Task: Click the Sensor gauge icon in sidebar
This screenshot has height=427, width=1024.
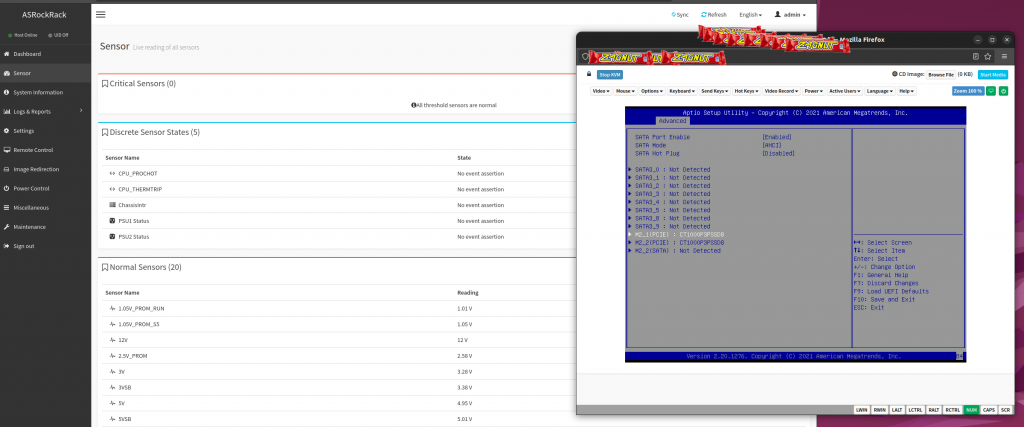Action: coord(7,73)
